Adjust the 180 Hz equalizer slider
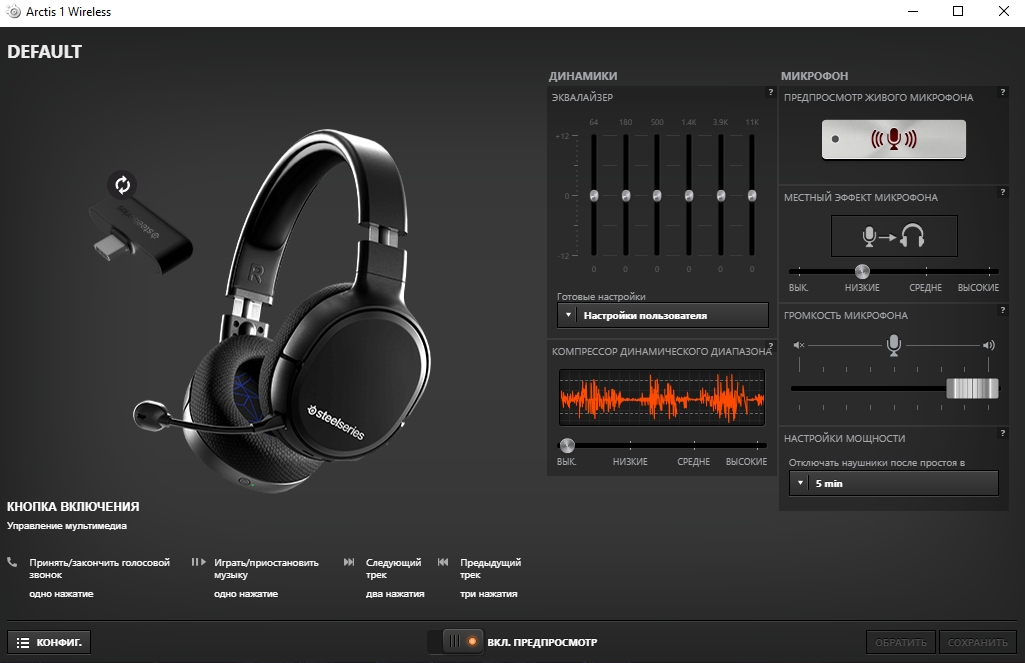The image size is (1025, 663). pos(626,196)
